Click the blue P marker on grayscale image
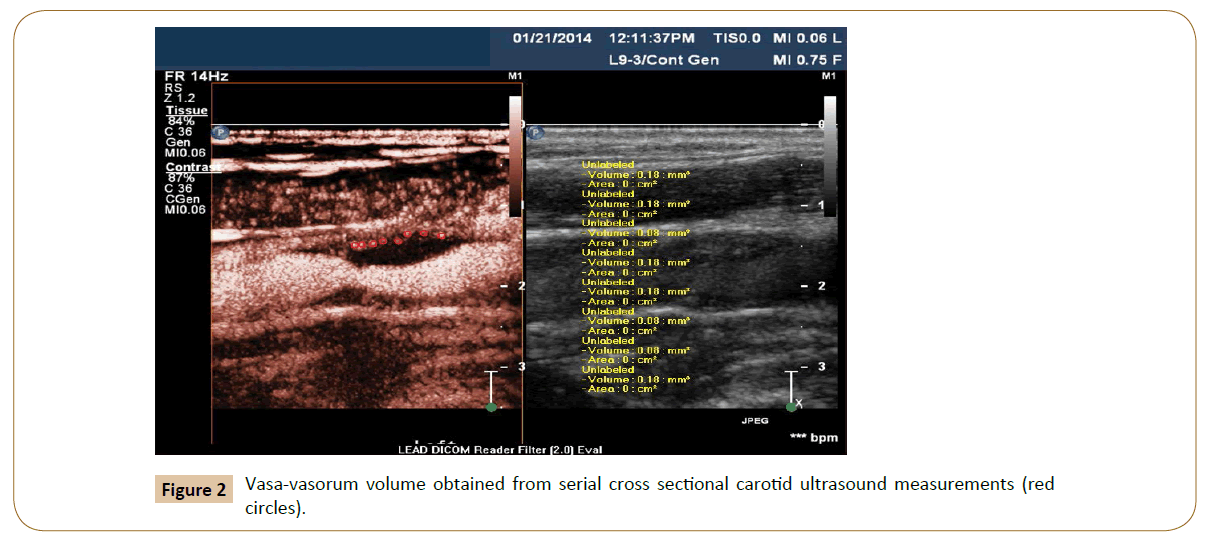Viewport: 1219px width, 544px height. [x=535, y=132]
